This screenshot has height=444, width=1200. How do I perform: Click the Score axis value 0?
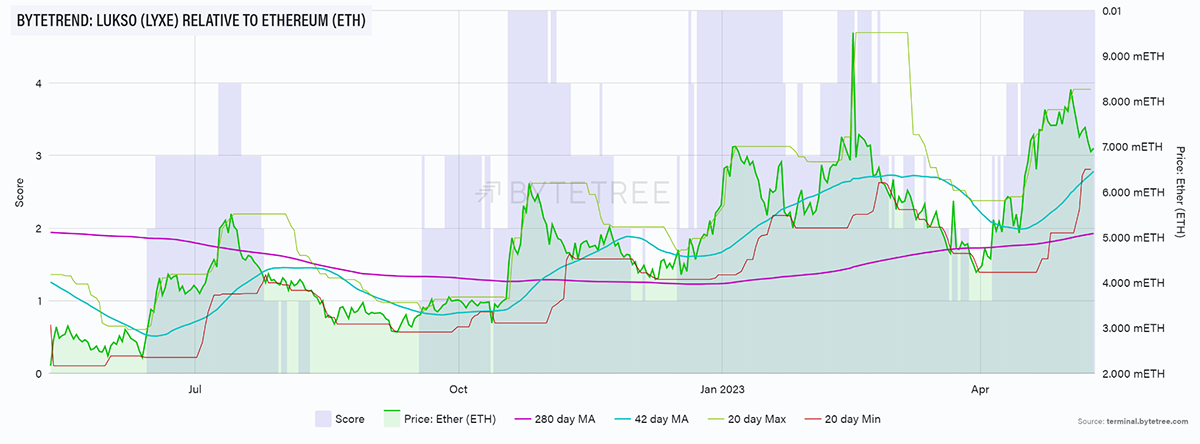(38, 374)
